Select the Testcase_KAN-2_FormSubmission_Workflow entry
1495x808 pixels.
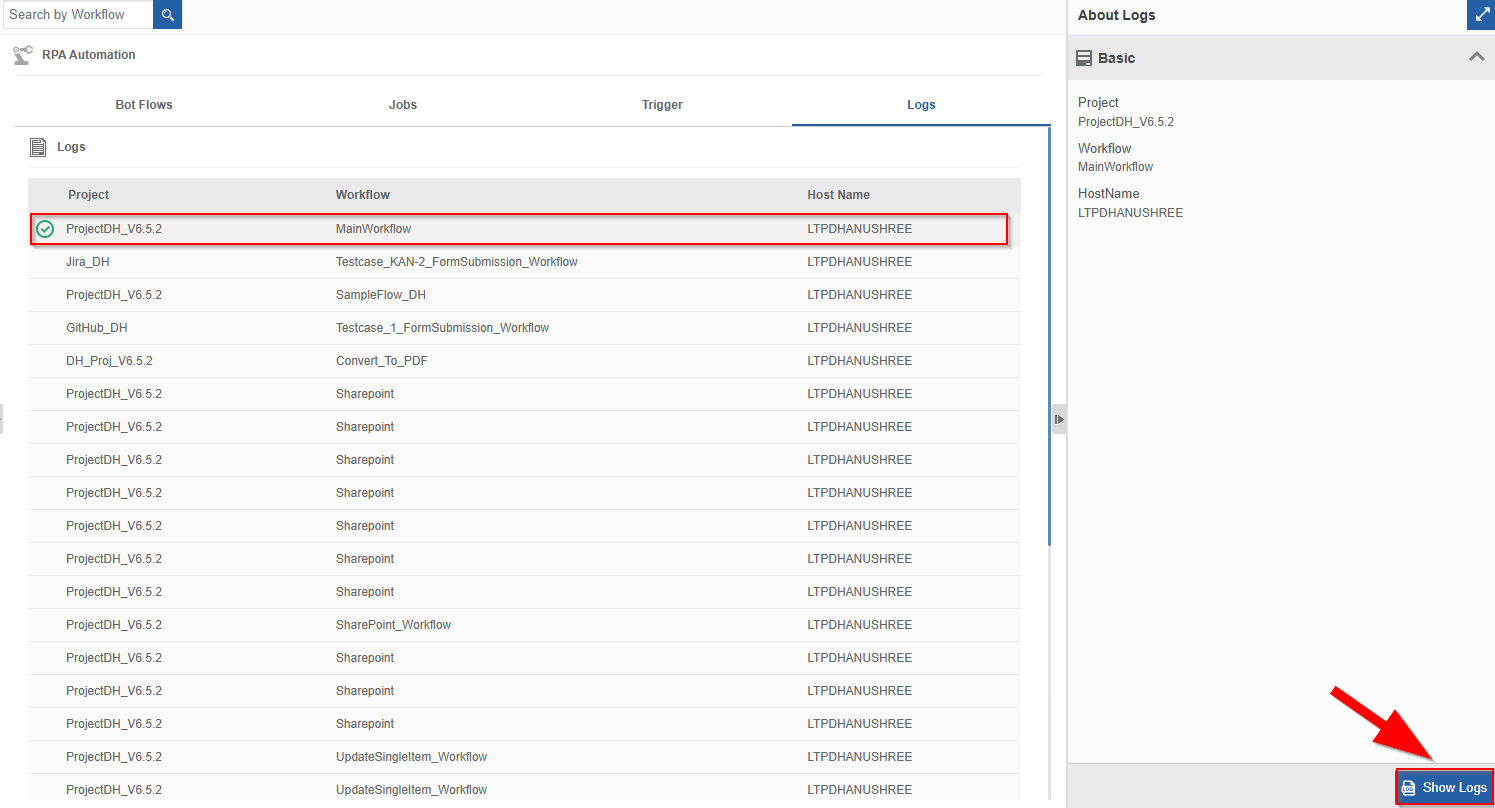point(457,262)
